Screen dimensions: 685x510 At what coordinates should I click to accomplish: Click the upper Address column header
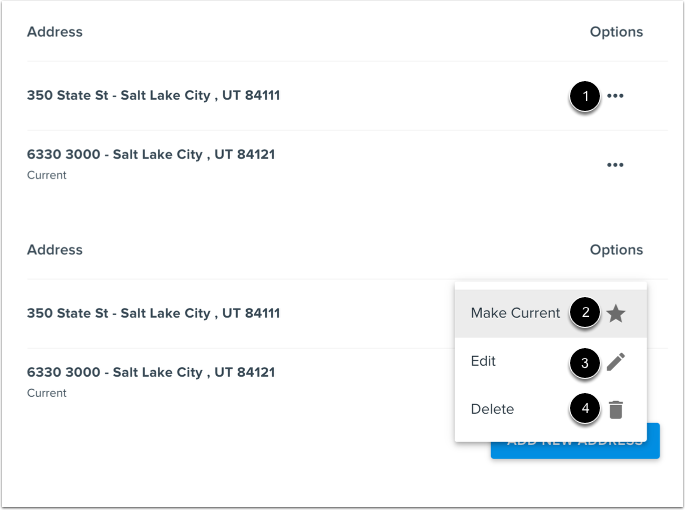[x=55, y=32]
